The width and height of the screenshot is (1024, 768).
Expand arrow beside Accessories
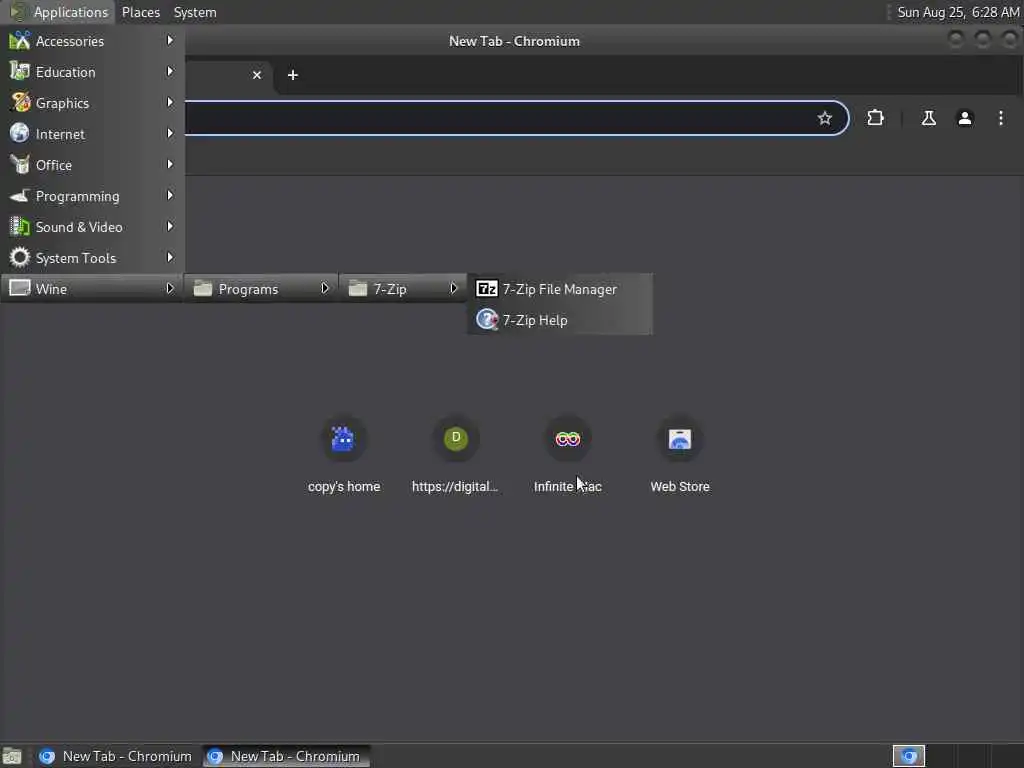[170, 40]
